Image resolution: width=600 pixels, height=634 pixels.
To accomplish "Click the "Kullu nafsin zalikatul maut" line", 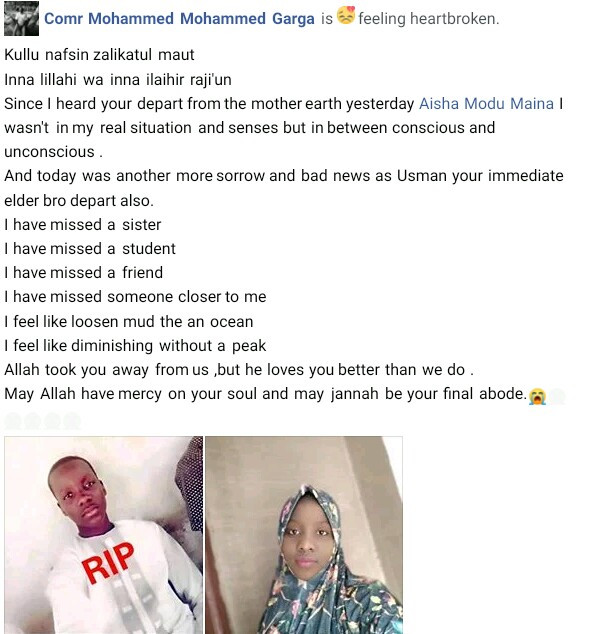I will [99, 55].
